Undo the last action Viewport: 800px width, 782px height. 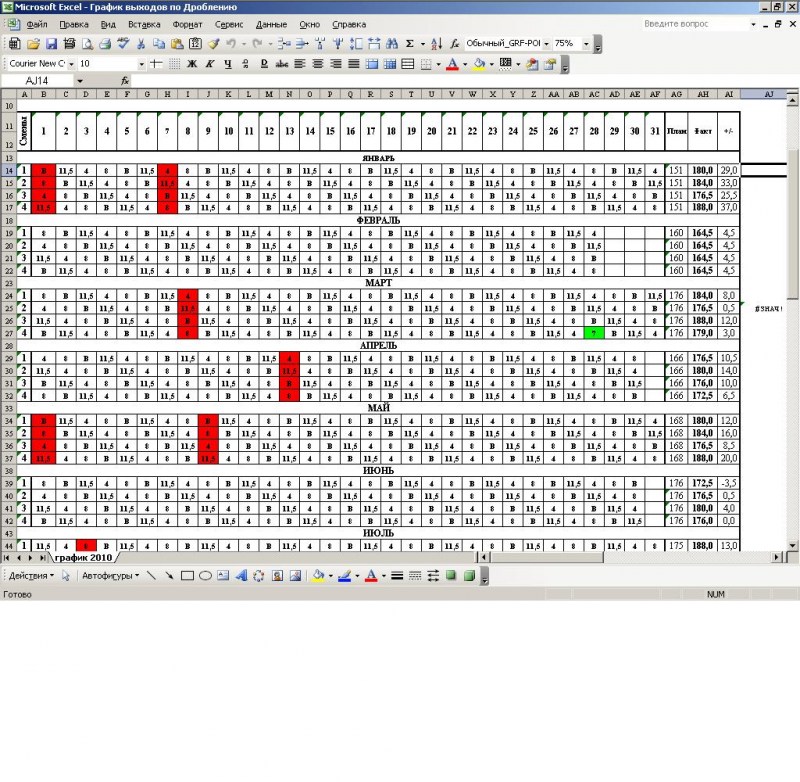coord(231,44)
